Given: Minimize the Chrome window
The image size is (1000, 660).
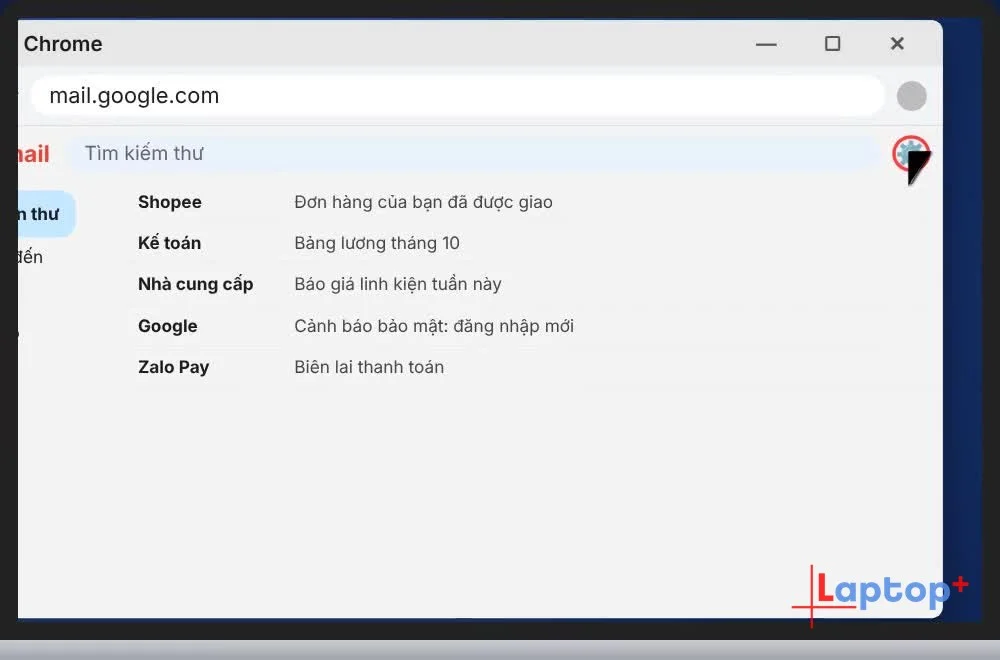Looking at the screenshot, I should [766, 44].
